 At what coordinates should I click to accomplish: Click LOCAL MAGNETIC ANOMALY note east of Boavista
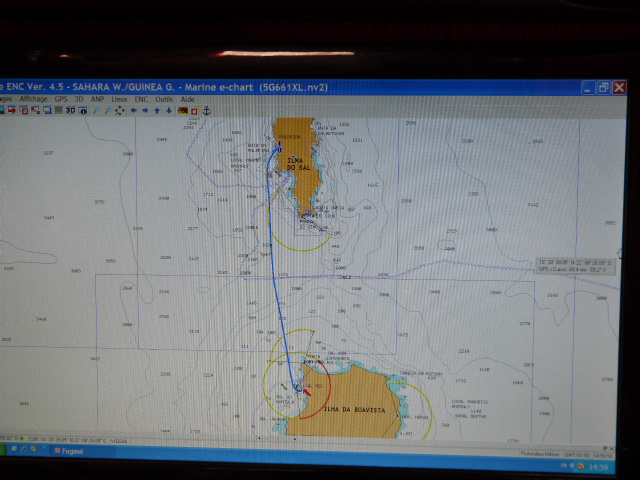tap(469, 404)
